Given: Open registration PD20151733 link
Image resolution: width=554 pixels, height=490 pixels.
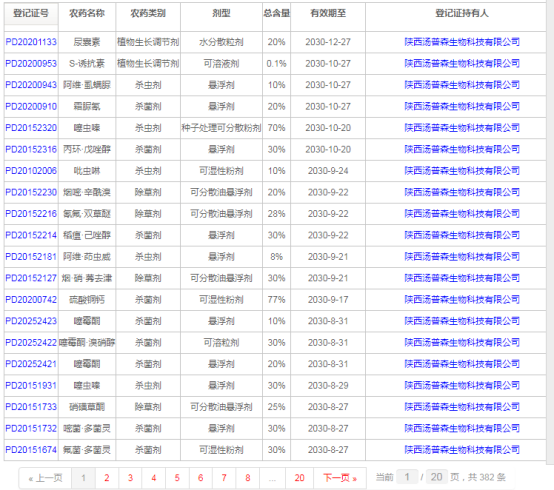Looking at the screenshot, I should click(x=31, y=407).
